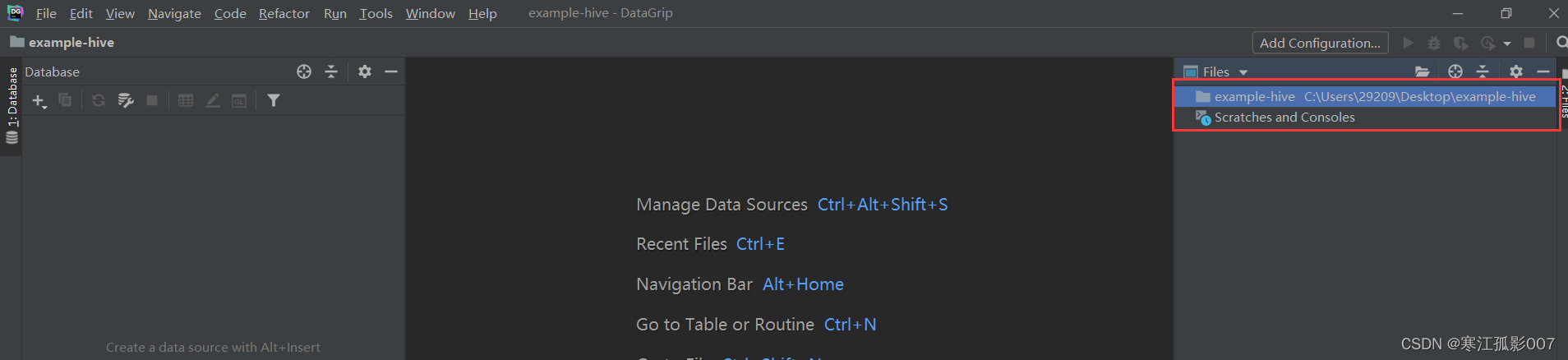Click the New data source plus icon
The width and height of the screenshot is (1568, 360).
[x=39, y=100]
